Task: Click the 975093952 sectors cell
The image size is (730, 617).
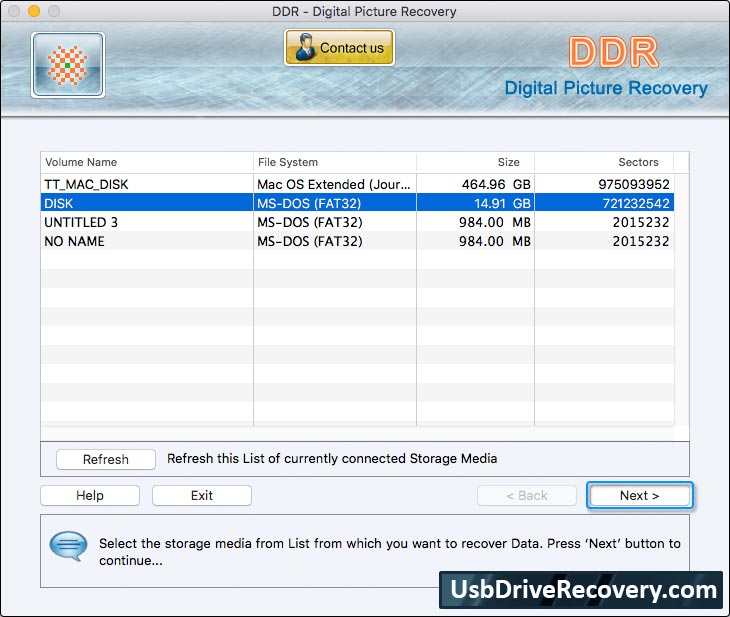Action: point(604,184)
